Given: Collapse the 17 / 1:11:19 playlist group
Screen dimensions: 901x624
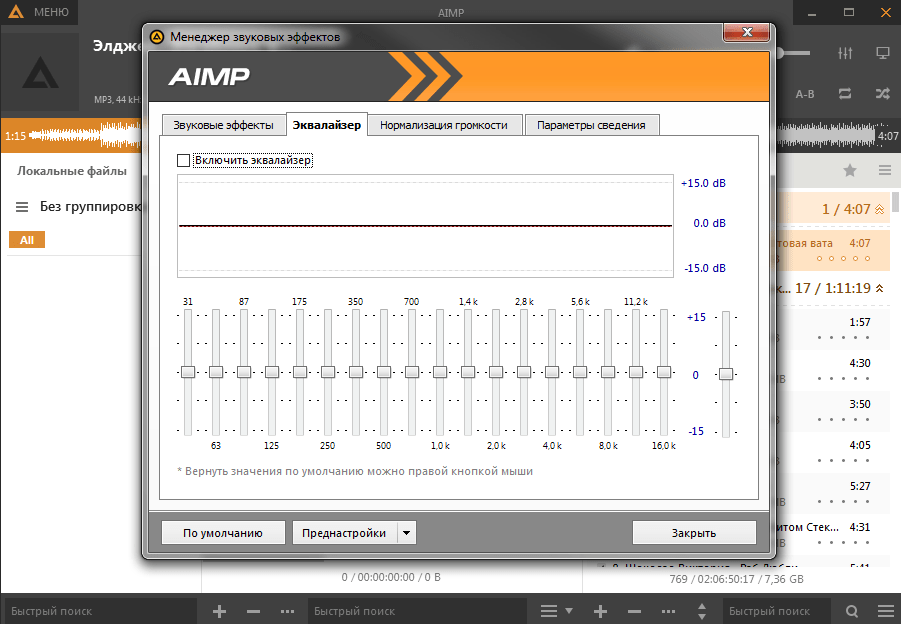Looking at the screenshot, I should (x=879, y=288).
